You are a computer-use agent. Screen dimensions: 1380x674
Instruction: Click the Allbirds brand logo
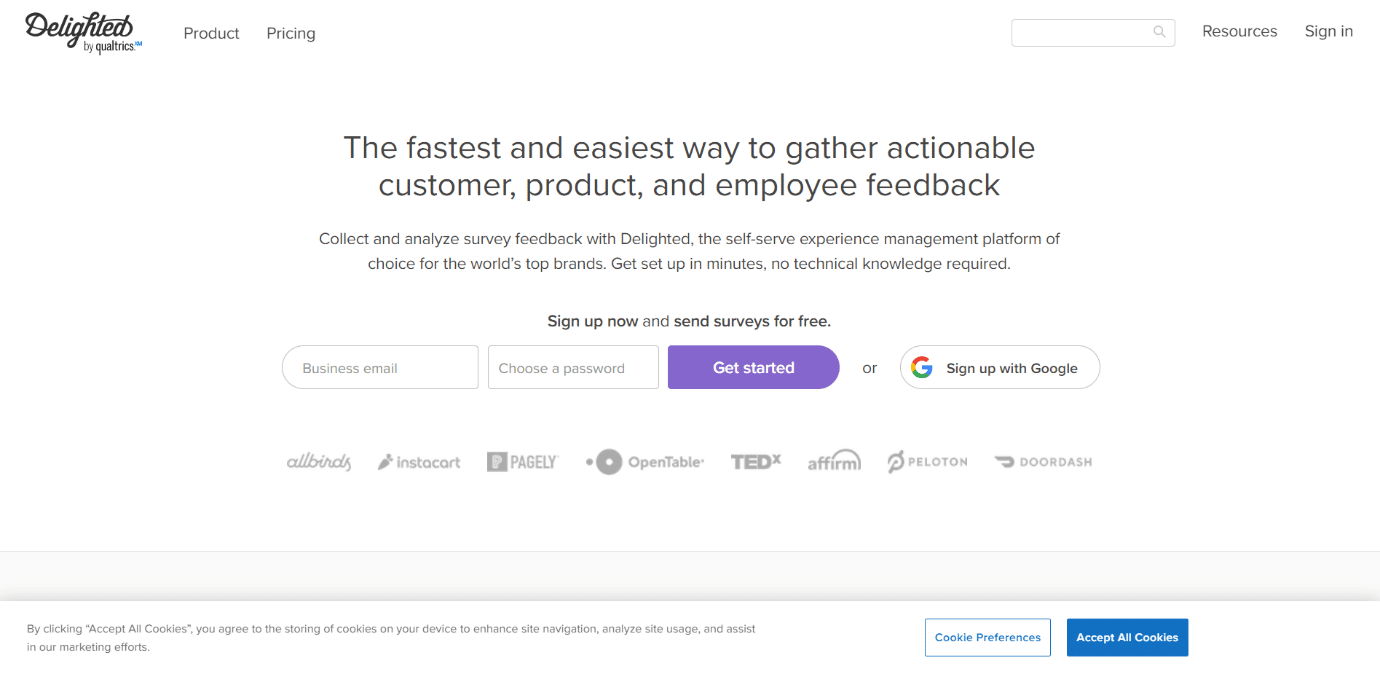tap(319, 462)
